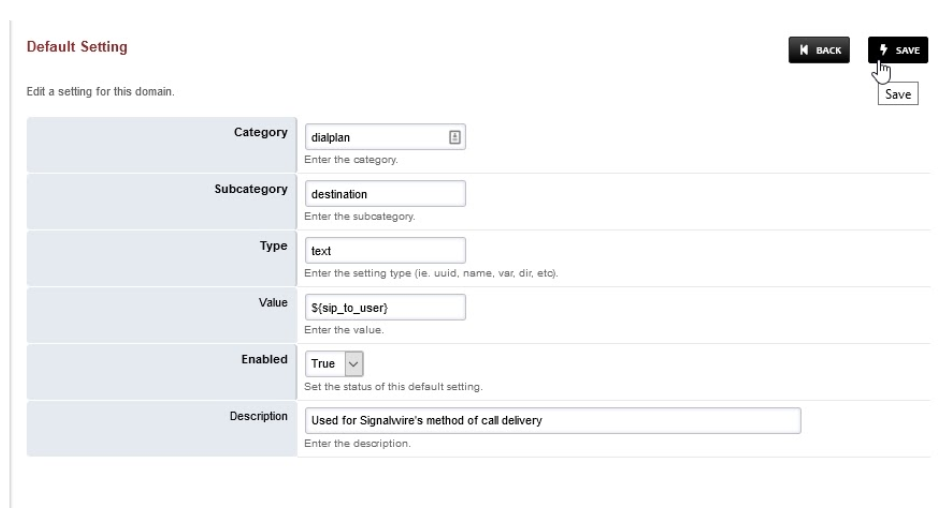Click the Subcategory row label
This screenshot has height=521, width=949.
251,190
